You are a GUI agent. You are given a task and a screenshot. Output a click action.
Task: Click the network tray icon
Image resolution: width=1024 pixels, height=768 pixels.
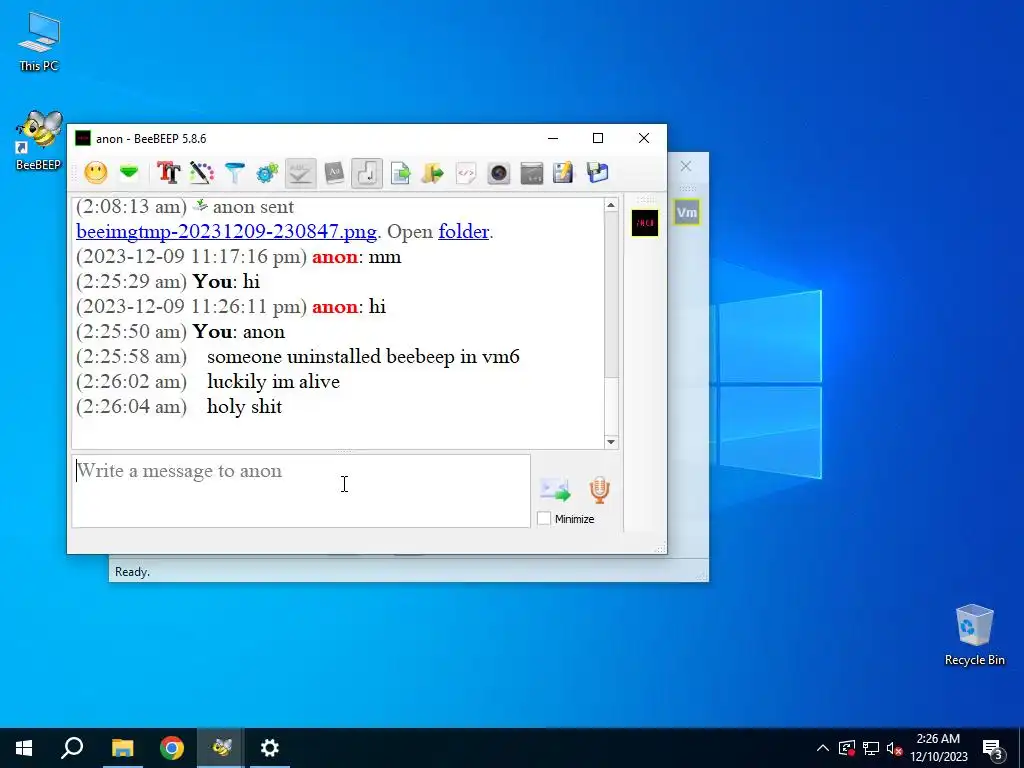(x=871, y=748)
